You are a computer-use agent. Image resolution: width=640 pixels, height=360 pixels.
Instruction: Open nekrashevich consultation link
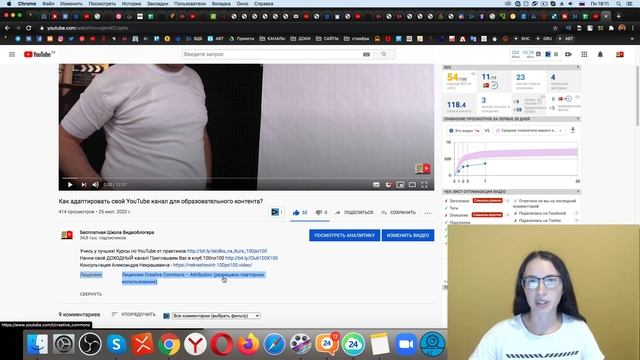point(212,265)
